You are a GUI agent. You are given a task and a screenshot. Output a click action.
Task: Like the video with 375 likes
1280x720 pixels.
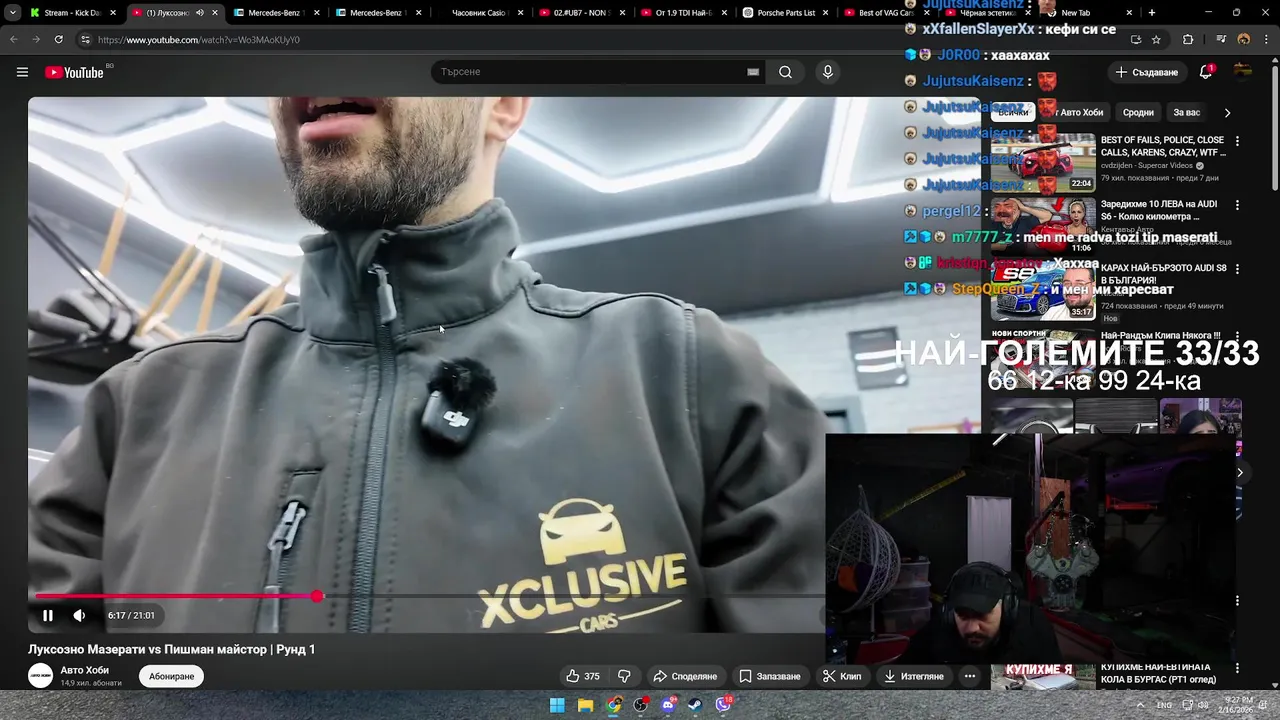(583, 676)
